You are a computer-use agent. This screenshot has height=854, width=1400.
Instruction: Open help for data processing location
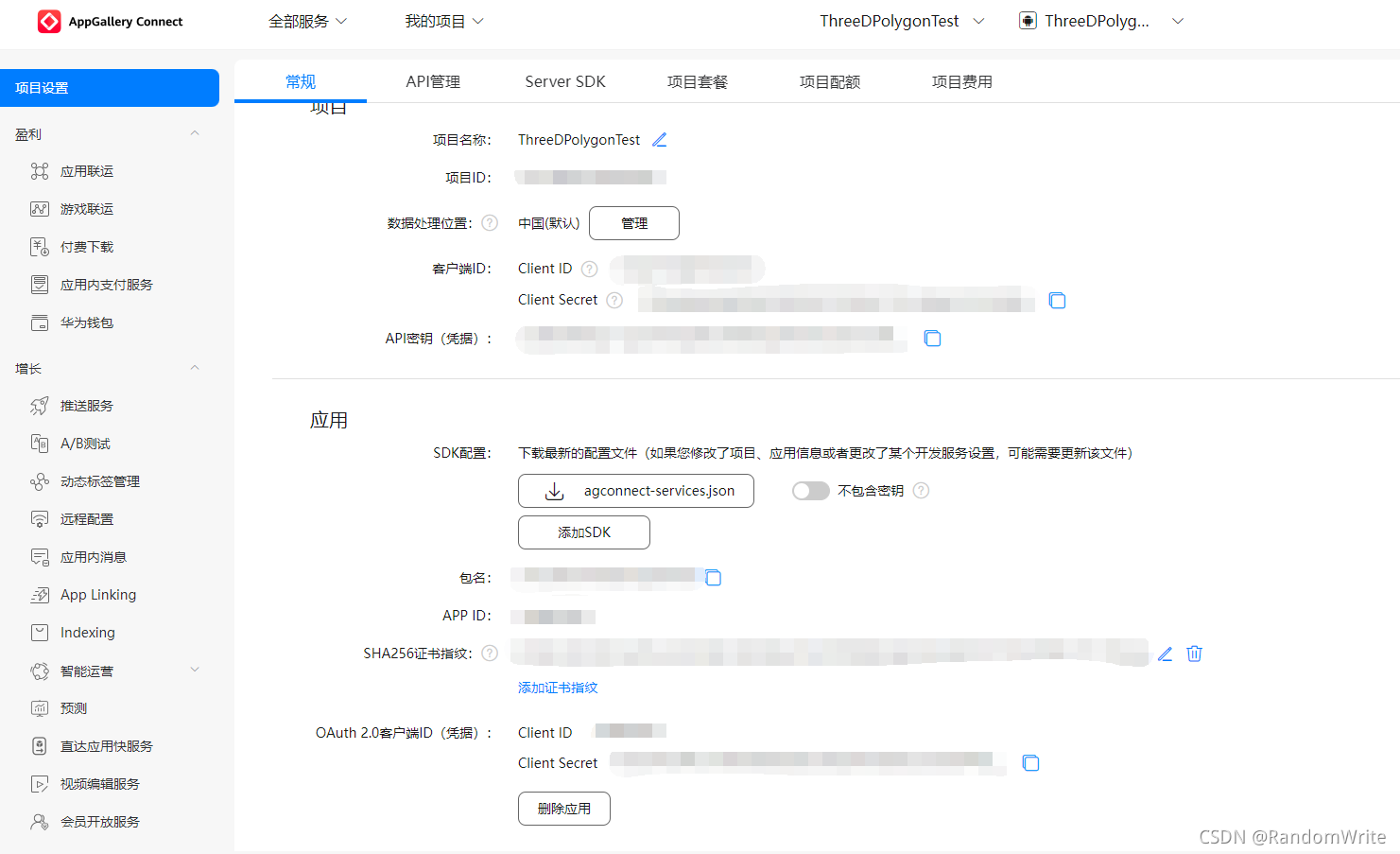point(490,223)
